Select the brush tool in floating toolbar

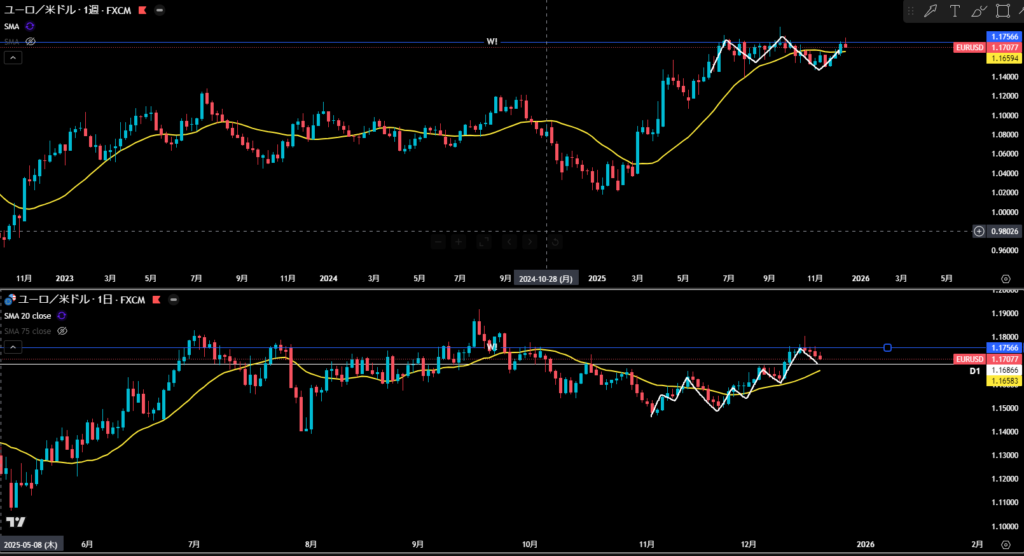point(979,11)
